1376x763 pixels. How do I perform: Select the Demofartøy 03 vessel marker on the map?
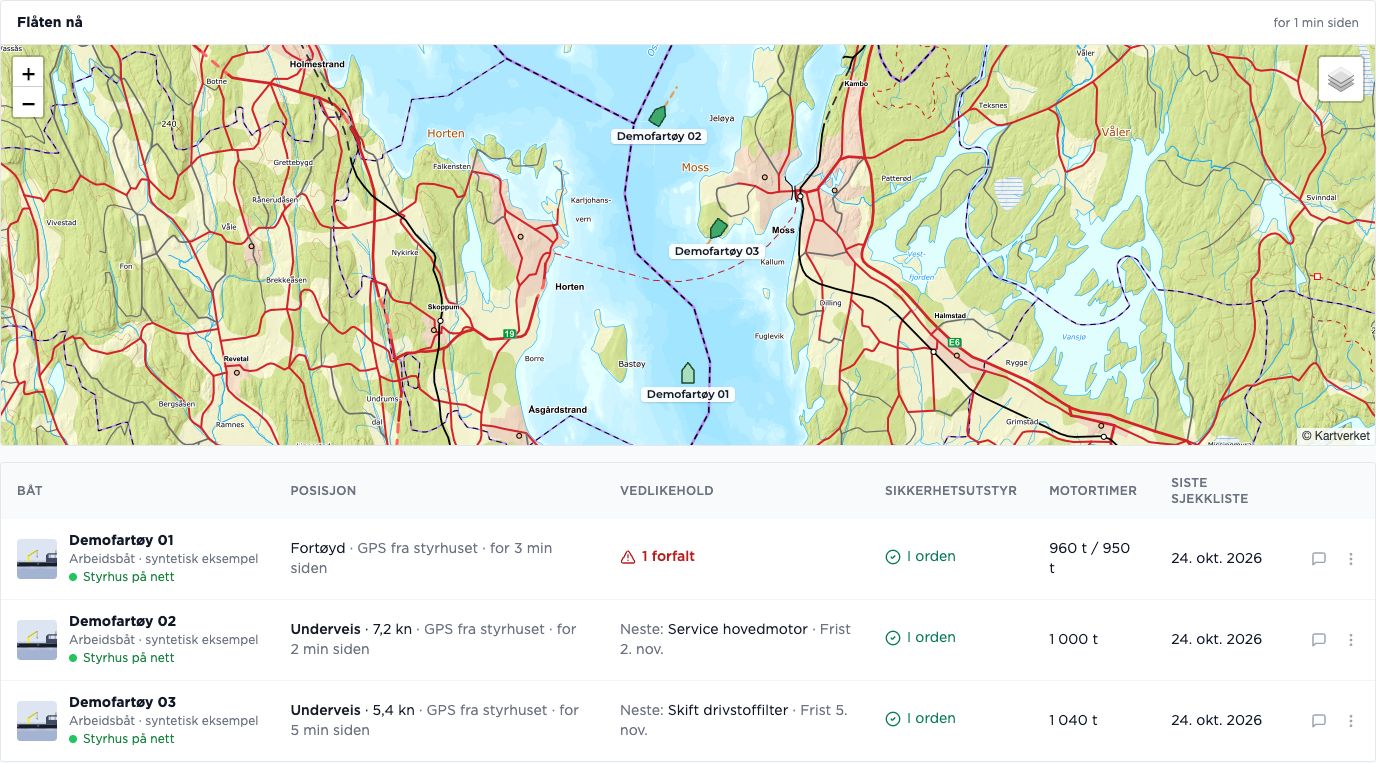[718, 229]
